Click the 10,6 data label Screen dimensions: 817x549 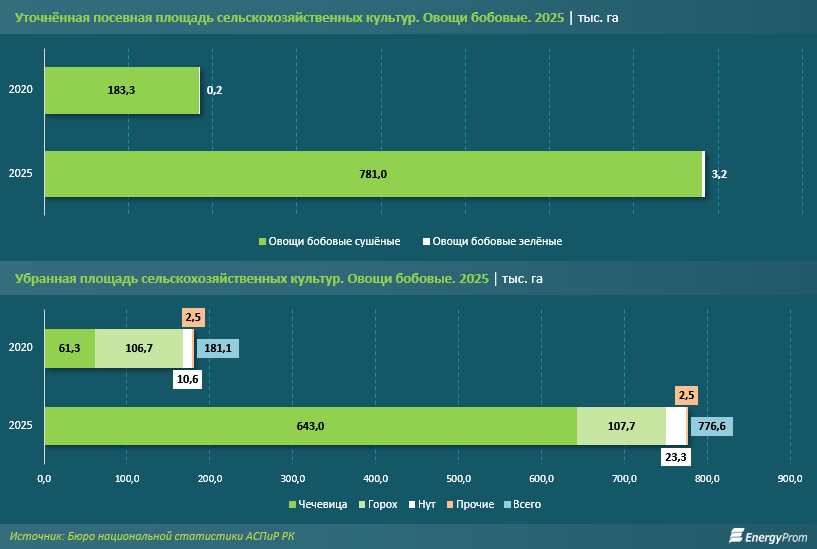tap(187, 380)
